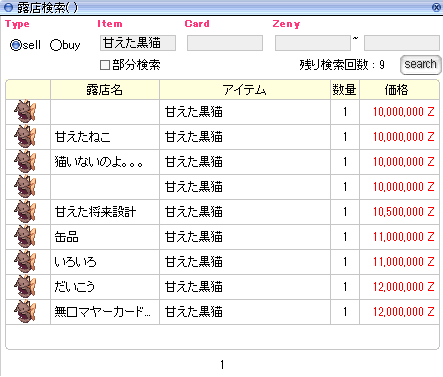Click the Item field containing 甘えた黒猫
Image resolution: width=443 pixels, height=377 pixels.
pyautogui.click(x=138, y=43)
